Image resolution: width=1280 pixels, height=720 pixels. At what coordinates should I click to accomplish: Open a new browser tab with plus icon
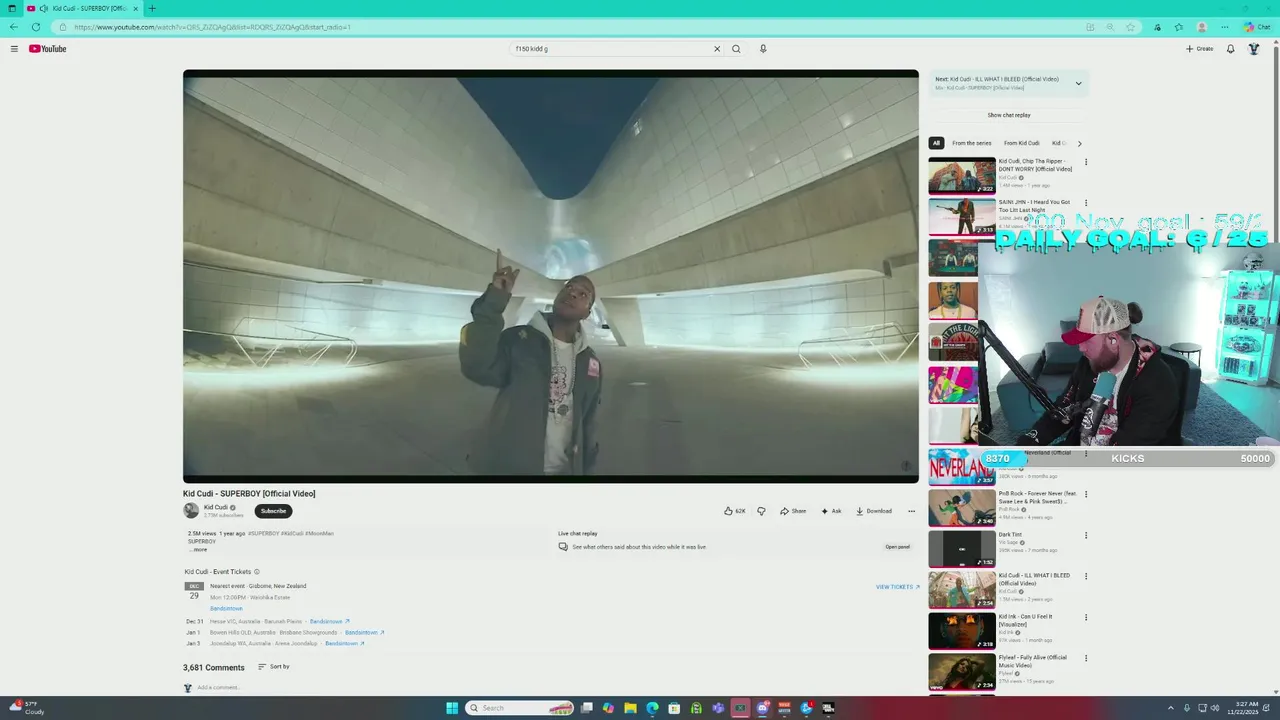pyautogui.click(x=152, y=8)
